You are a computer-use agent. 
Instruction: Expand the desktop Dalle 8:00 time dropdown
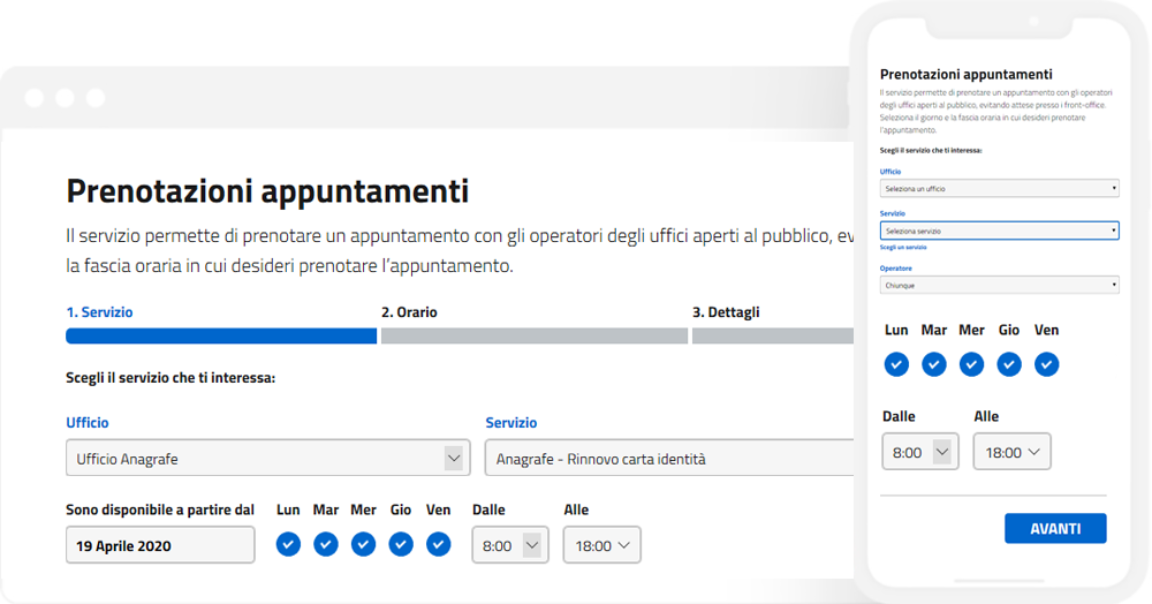click(x=510, y=545)
